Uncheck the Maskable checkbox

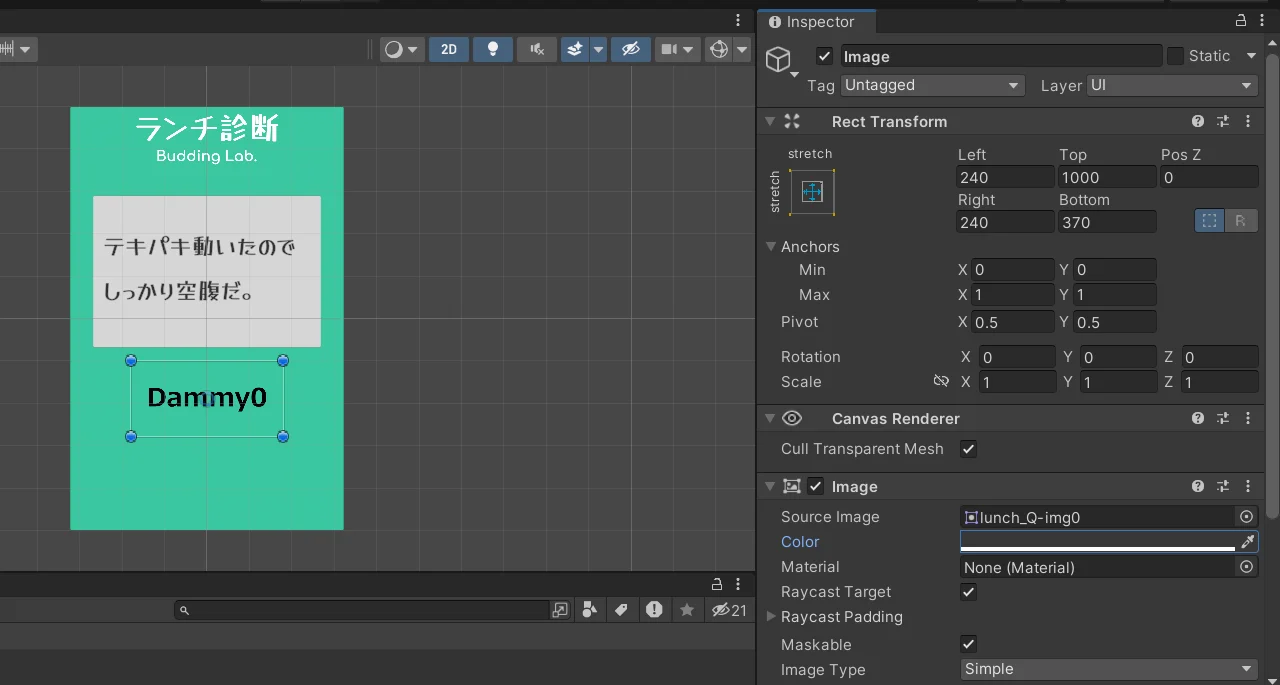point(968,644)
